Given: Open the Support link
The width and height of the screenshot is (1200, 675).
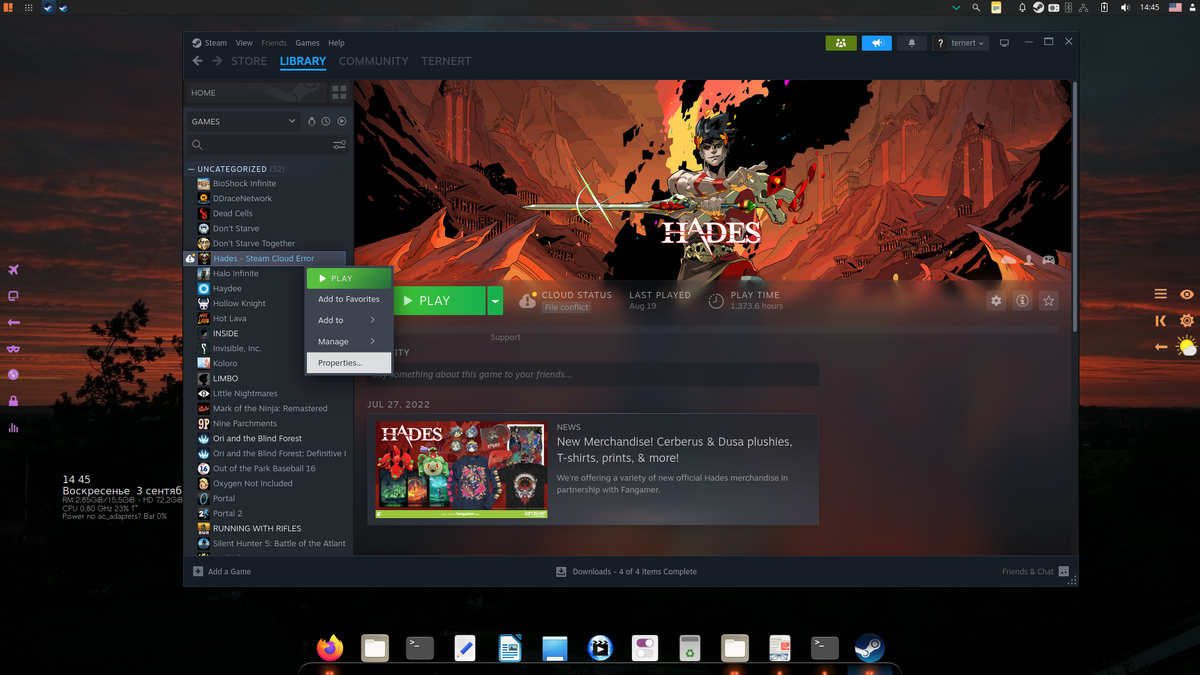Looking at the screenshot, I should (x=505, y=337).
